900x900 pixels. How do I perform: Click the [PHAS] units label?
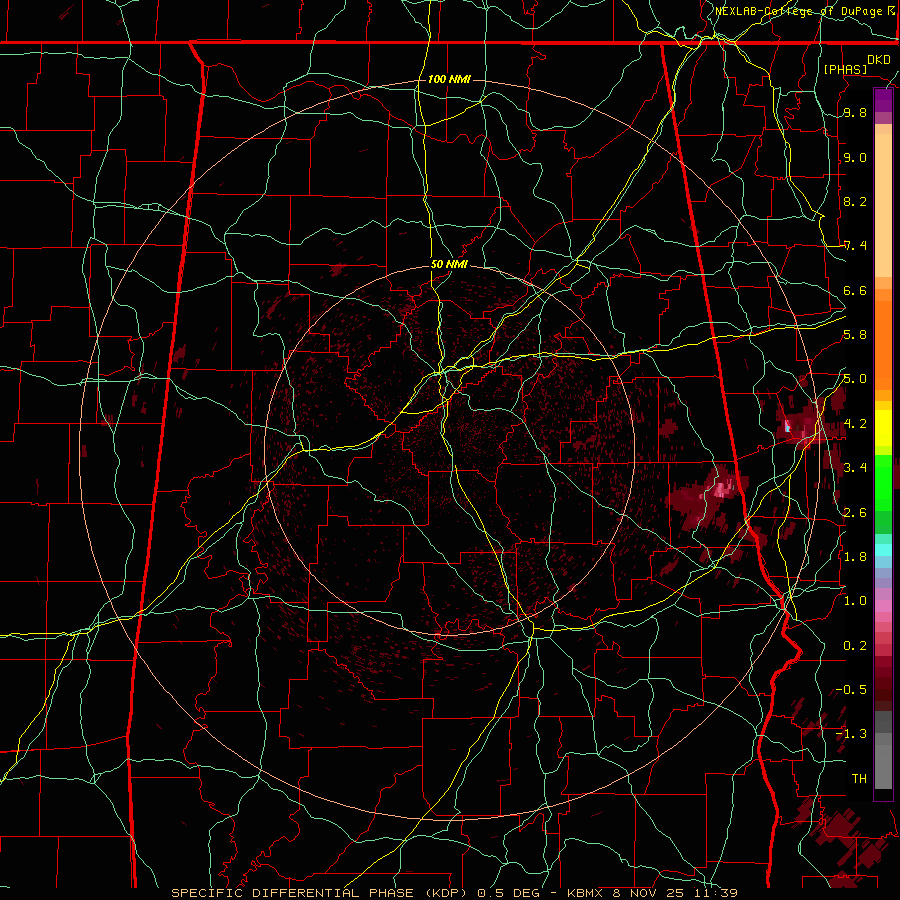click(x=845, y=69)
